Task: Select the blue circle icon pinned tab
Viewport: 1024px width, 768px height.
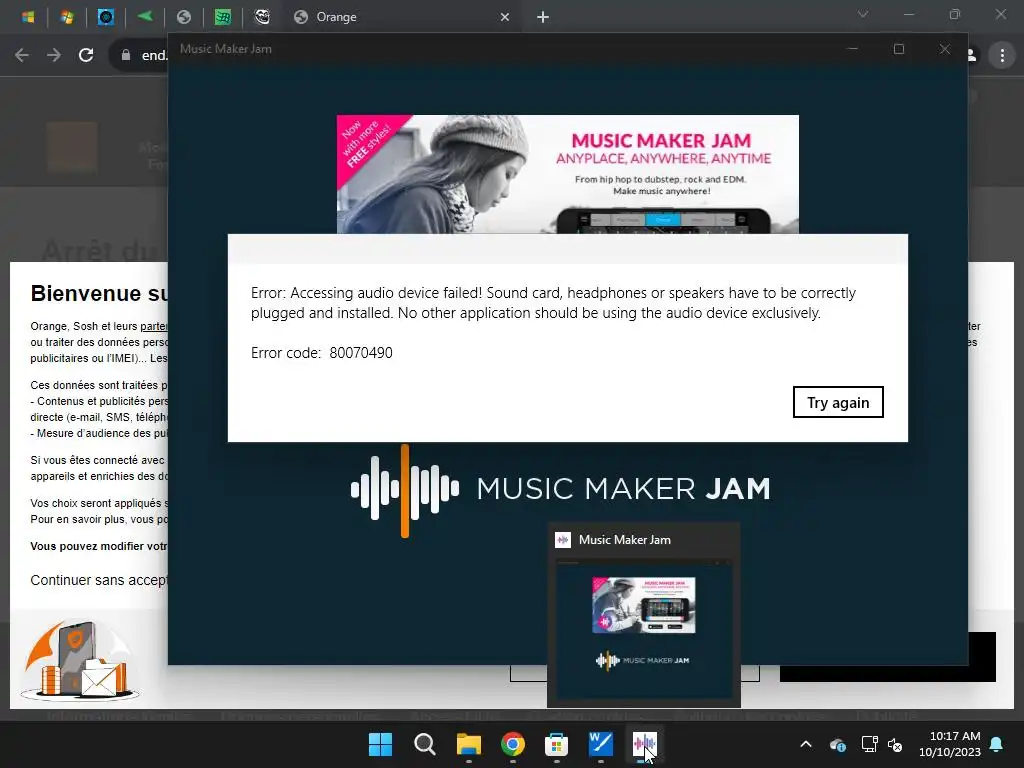Action: click(x=106, y=17)
